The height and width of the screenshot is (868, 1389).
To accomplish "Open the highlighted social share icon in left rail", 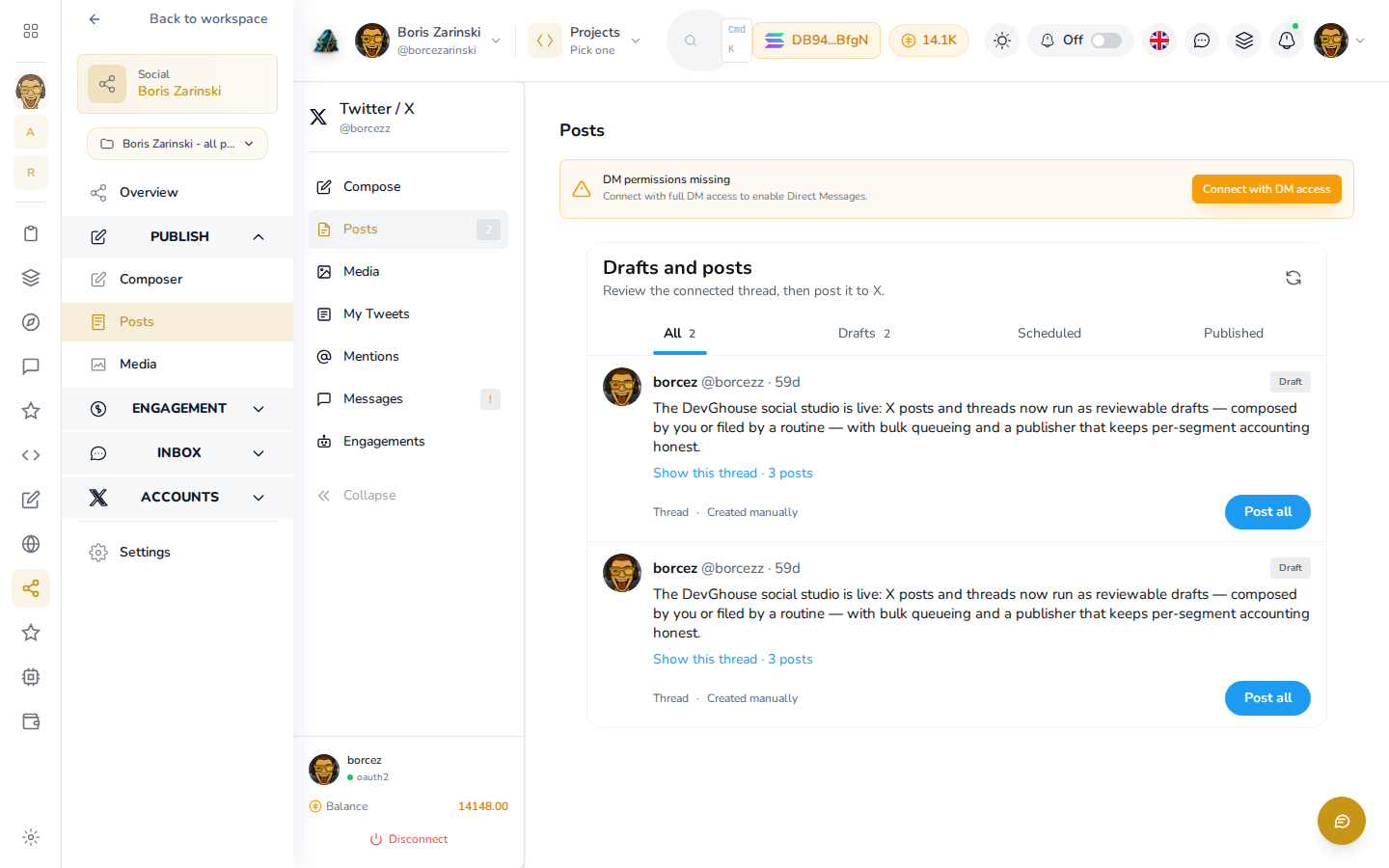I will pyautogui.click(x=31, y=588).
